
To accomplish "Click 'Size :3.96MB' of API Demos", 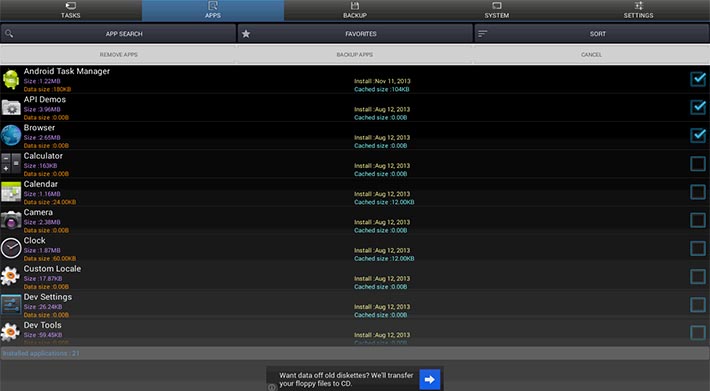I will 42,109.
